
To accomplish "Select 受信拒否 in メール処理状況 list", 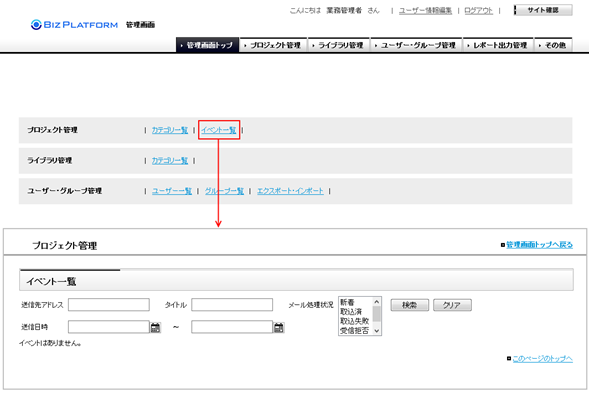I will [x=355, y=330].
